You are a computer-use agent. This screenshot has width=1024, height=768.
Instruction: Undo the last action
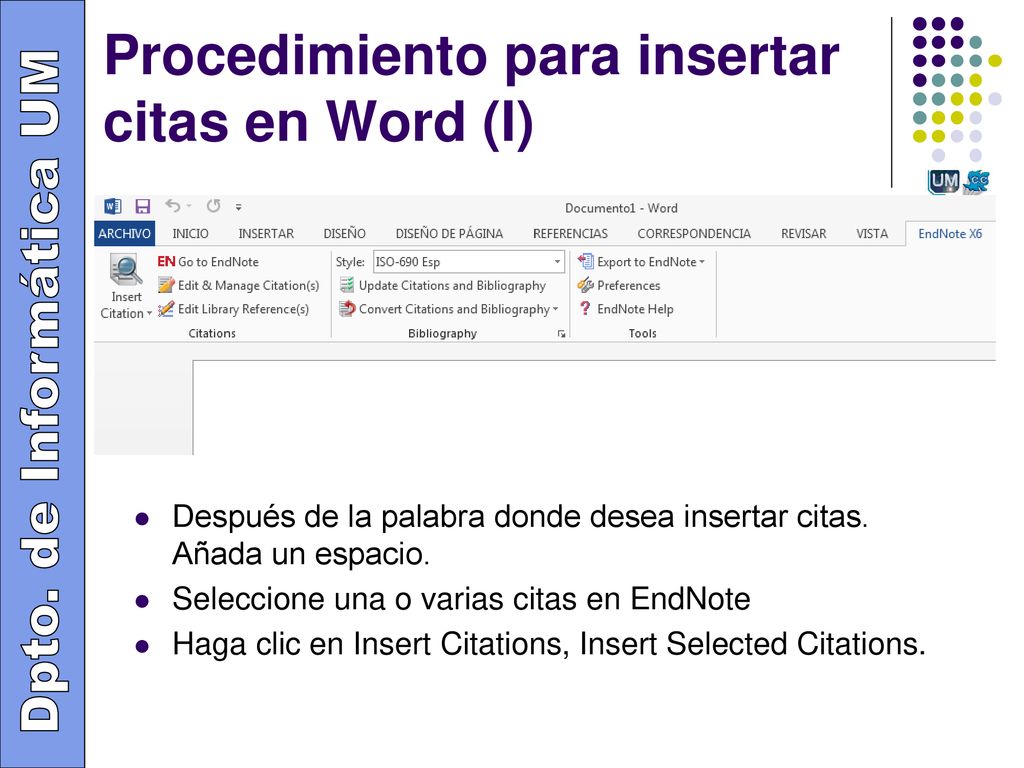point(172,206)
